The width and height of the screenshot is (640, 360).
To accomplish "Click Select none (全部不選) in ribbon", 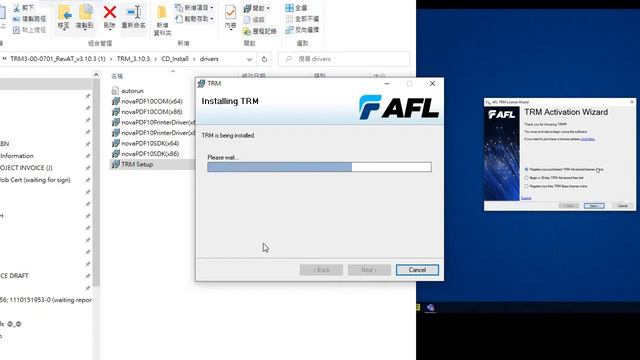I will point(302,19).
